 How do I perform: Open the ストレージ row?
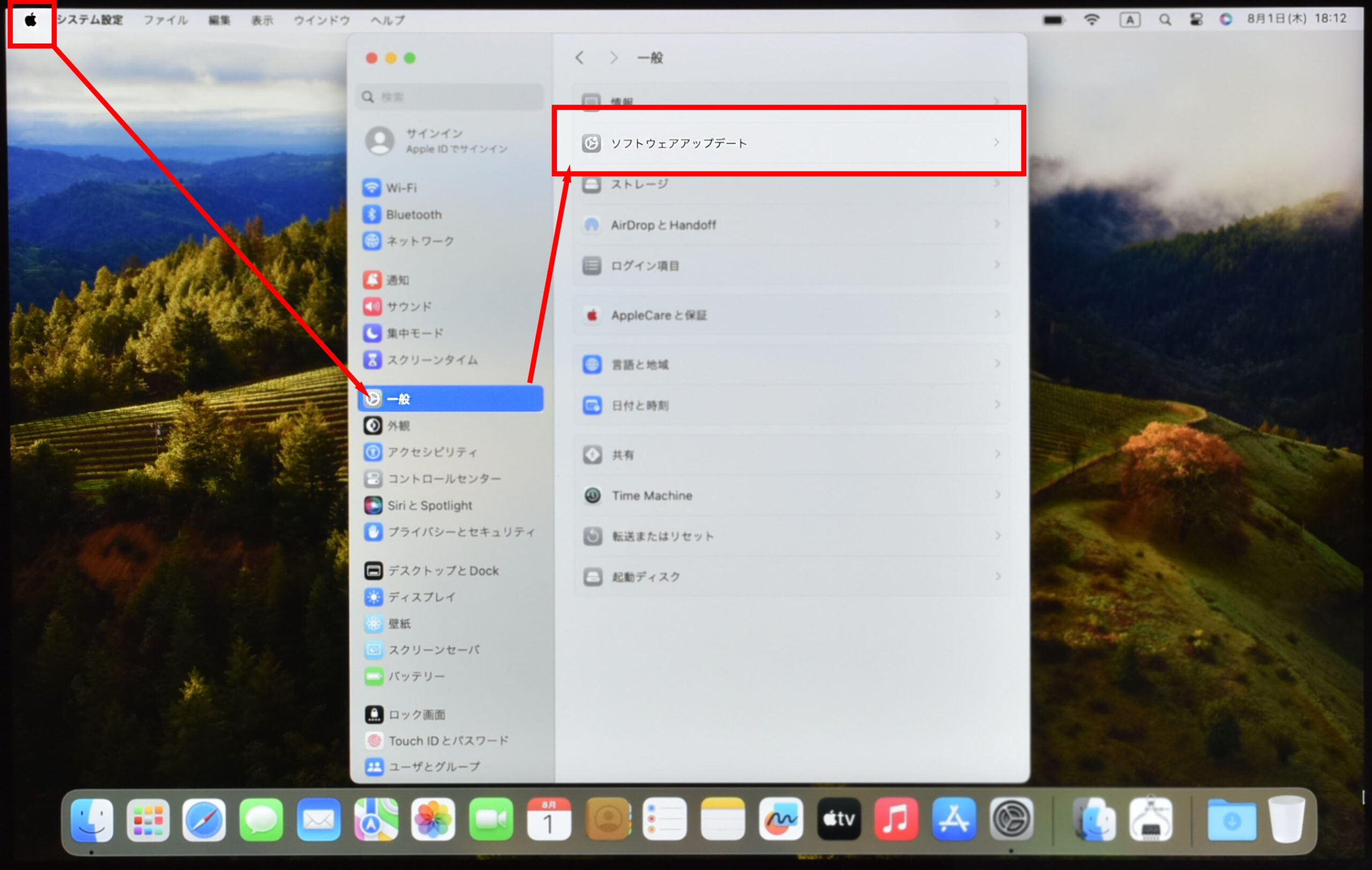tap(791, 184)
